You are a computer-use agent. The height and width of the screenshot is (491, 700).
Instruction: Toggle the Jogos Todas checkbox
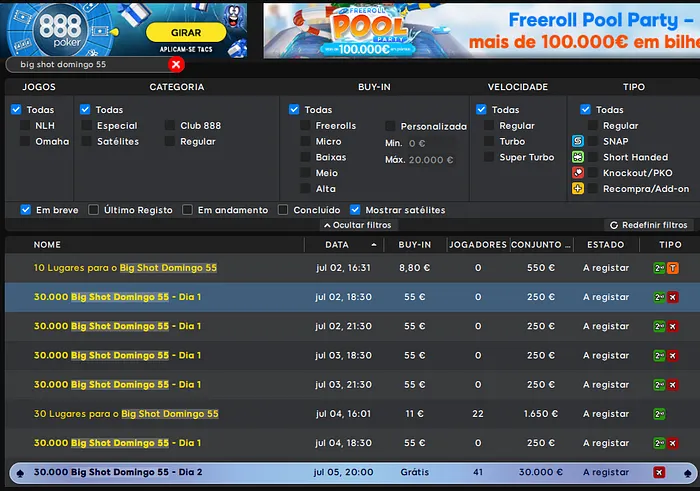[x=16, y=109]
